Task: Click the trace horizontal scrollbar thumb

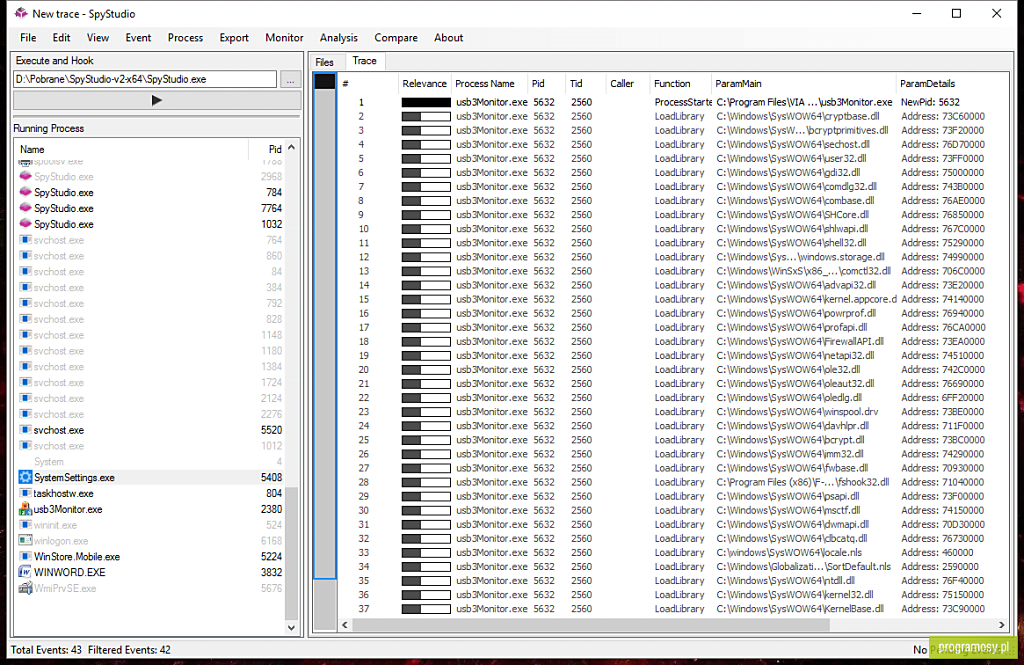Action: point(591,625)
